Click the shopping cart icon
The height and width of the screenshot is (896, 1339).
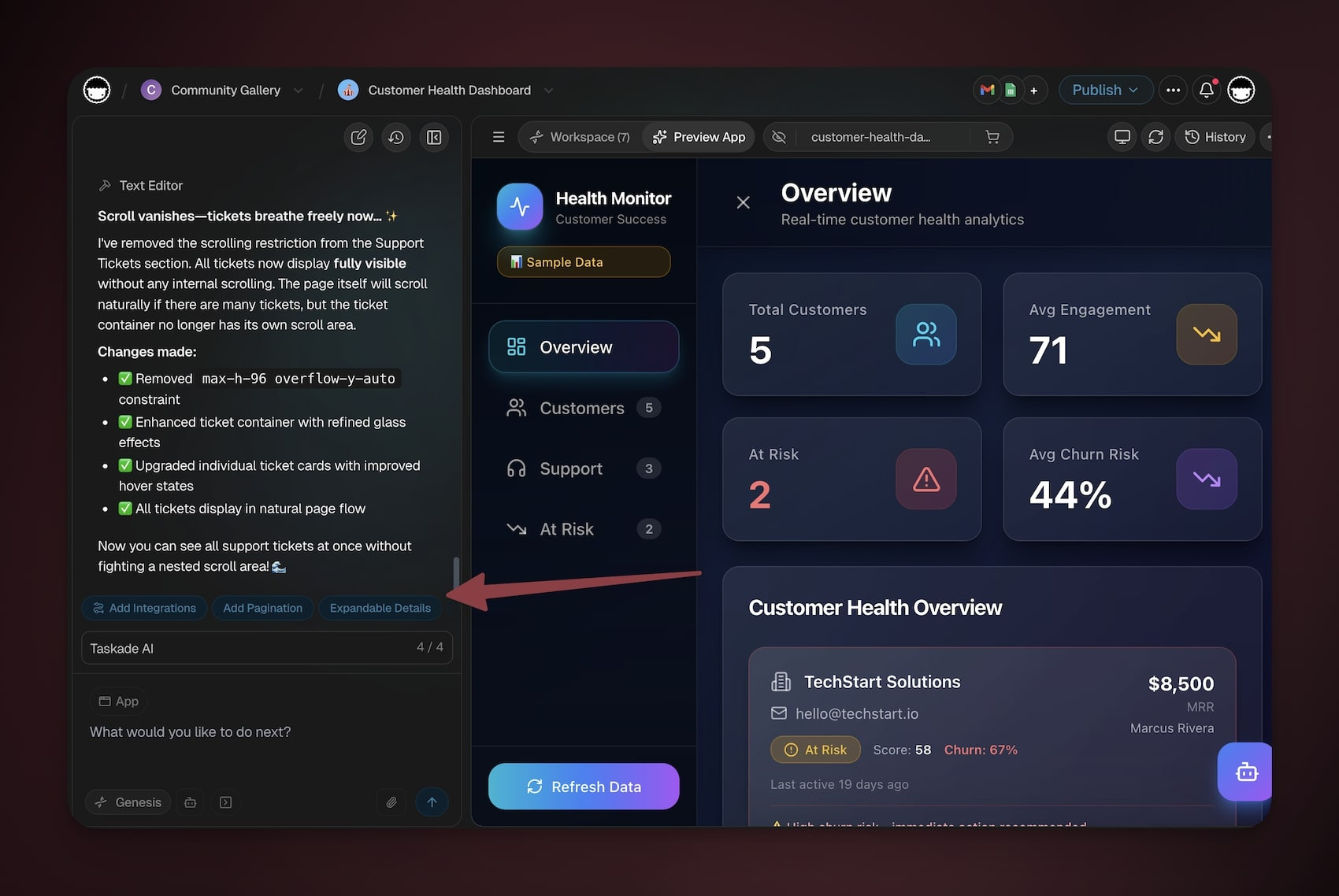click(x=992, y=137)
